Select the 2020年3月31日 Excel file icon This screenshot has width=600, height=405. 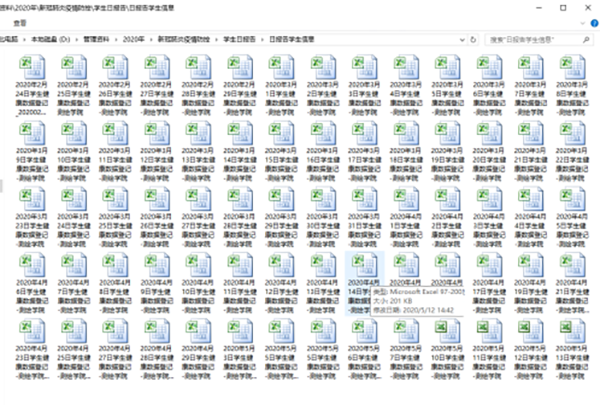tap(365, 199)
